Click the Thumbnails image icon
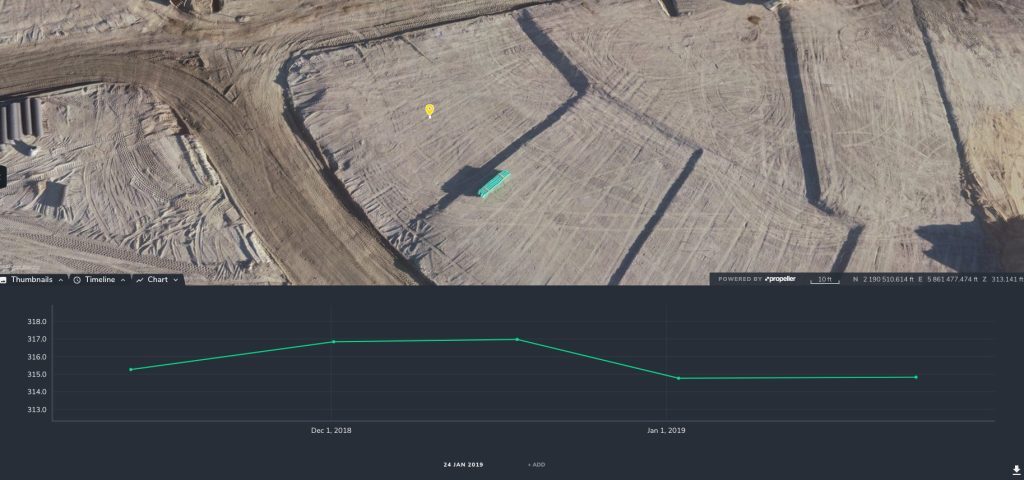The width and height of the screenshot is (1024, 480). (3, 280)
